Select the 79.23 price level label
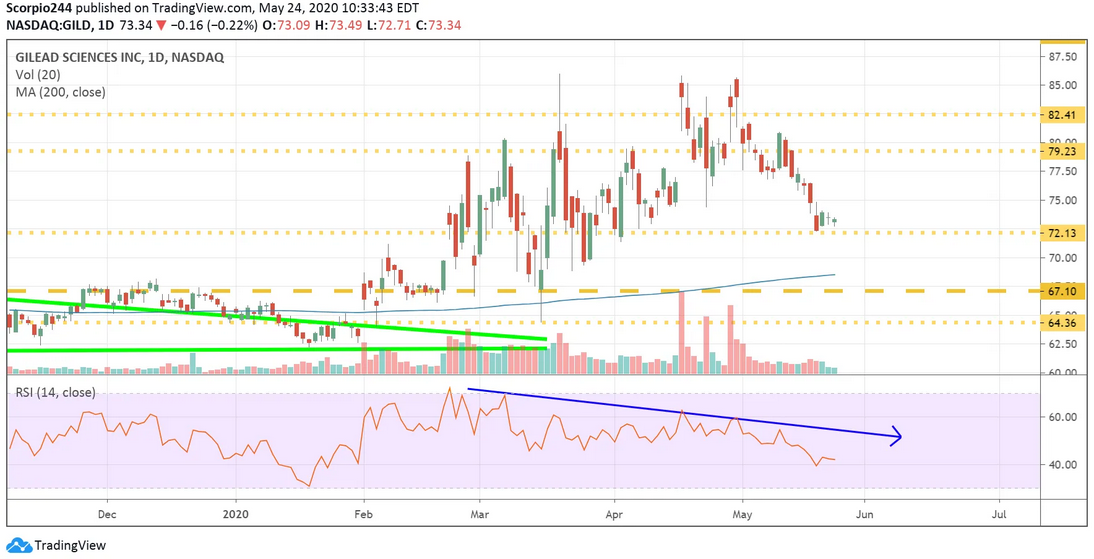1094x559 pixels. click(1062, 151)
